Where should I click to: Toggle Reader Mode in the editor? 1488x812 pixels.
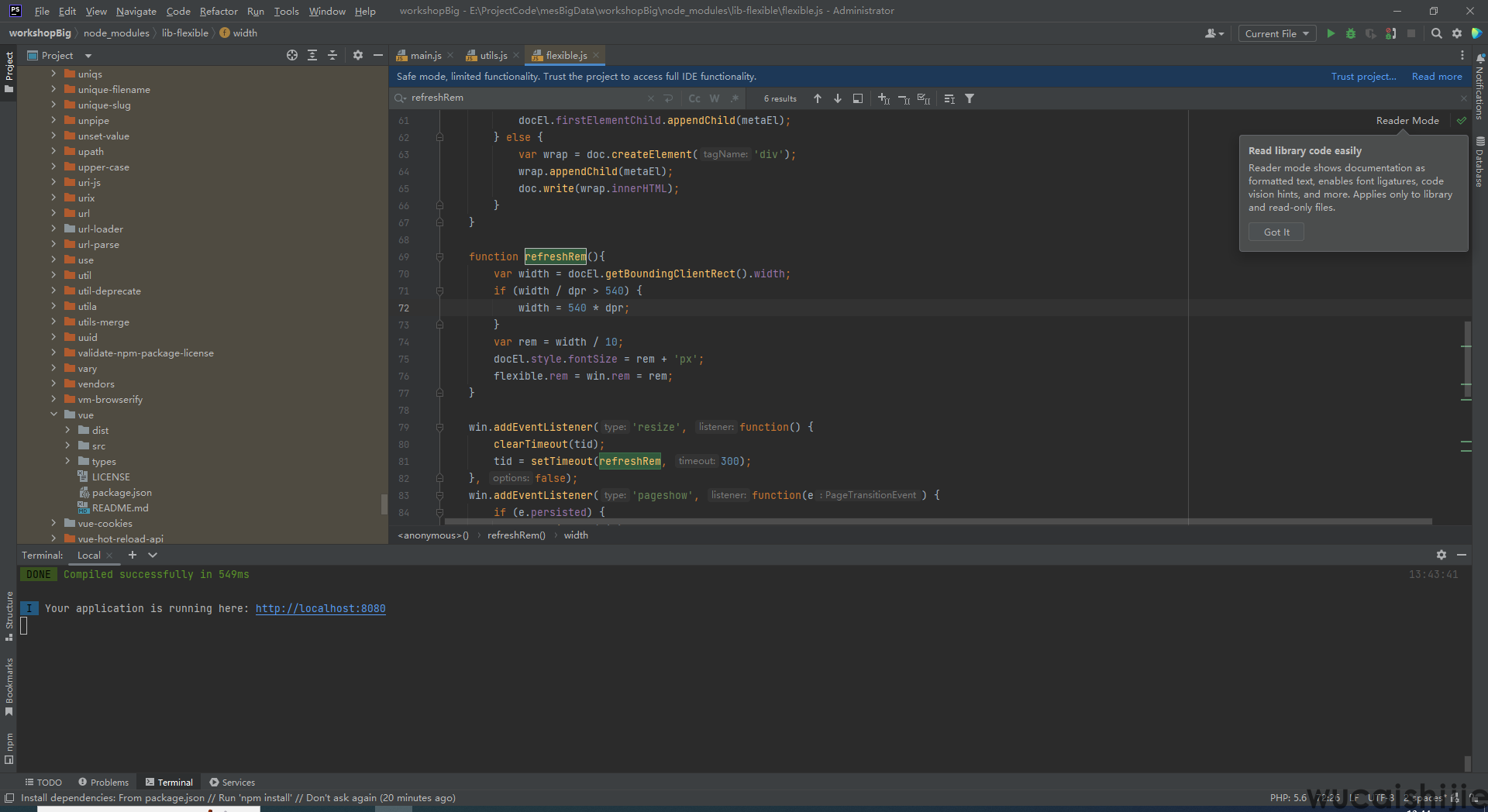pyautogui.click(x=1407, y=120)
